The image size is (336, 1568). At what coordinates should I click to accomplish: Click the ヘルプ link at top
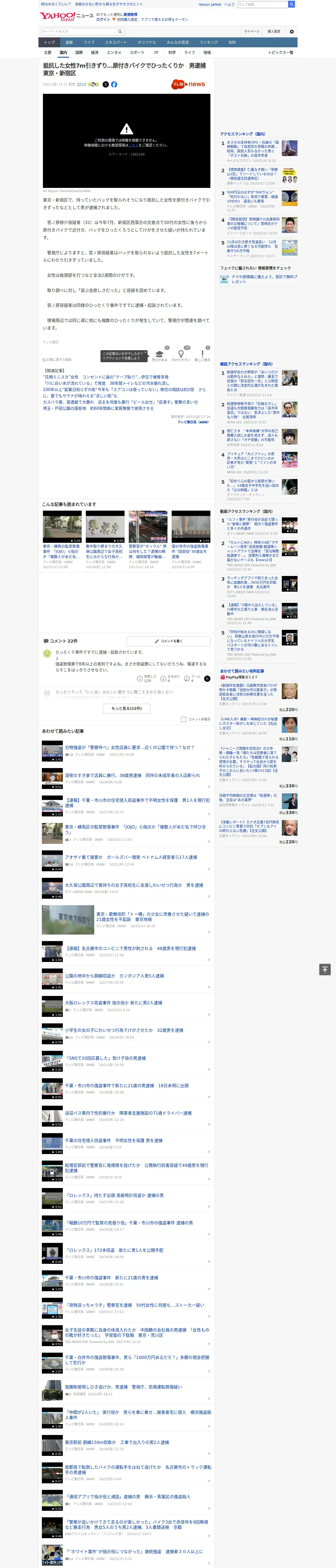click(229, 4)
